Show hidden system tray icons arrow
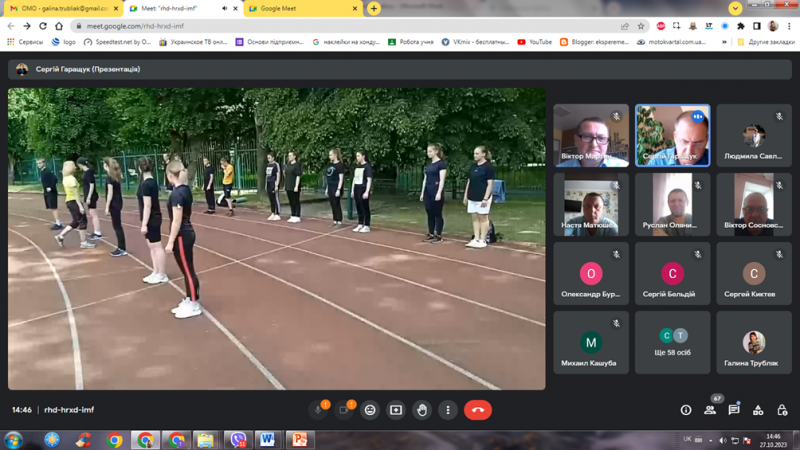Screen dimensions: 800x450 pyautogui.click(x=711, y=440)
